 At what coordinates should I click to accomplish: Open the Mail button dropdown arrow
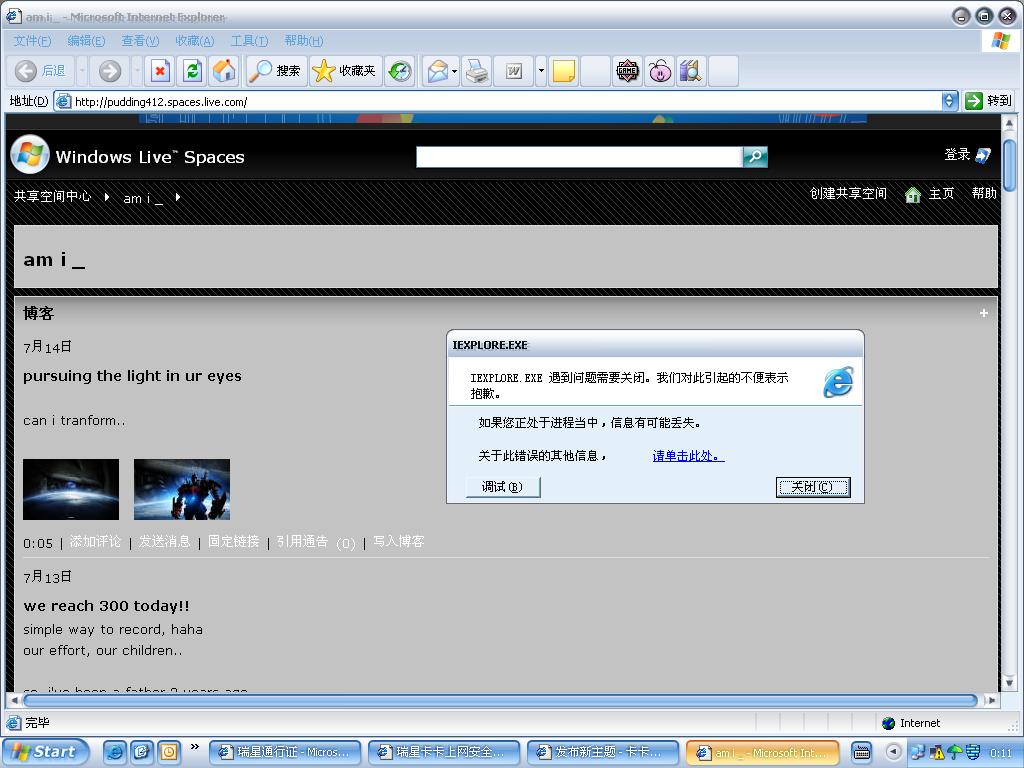[455, 71]
